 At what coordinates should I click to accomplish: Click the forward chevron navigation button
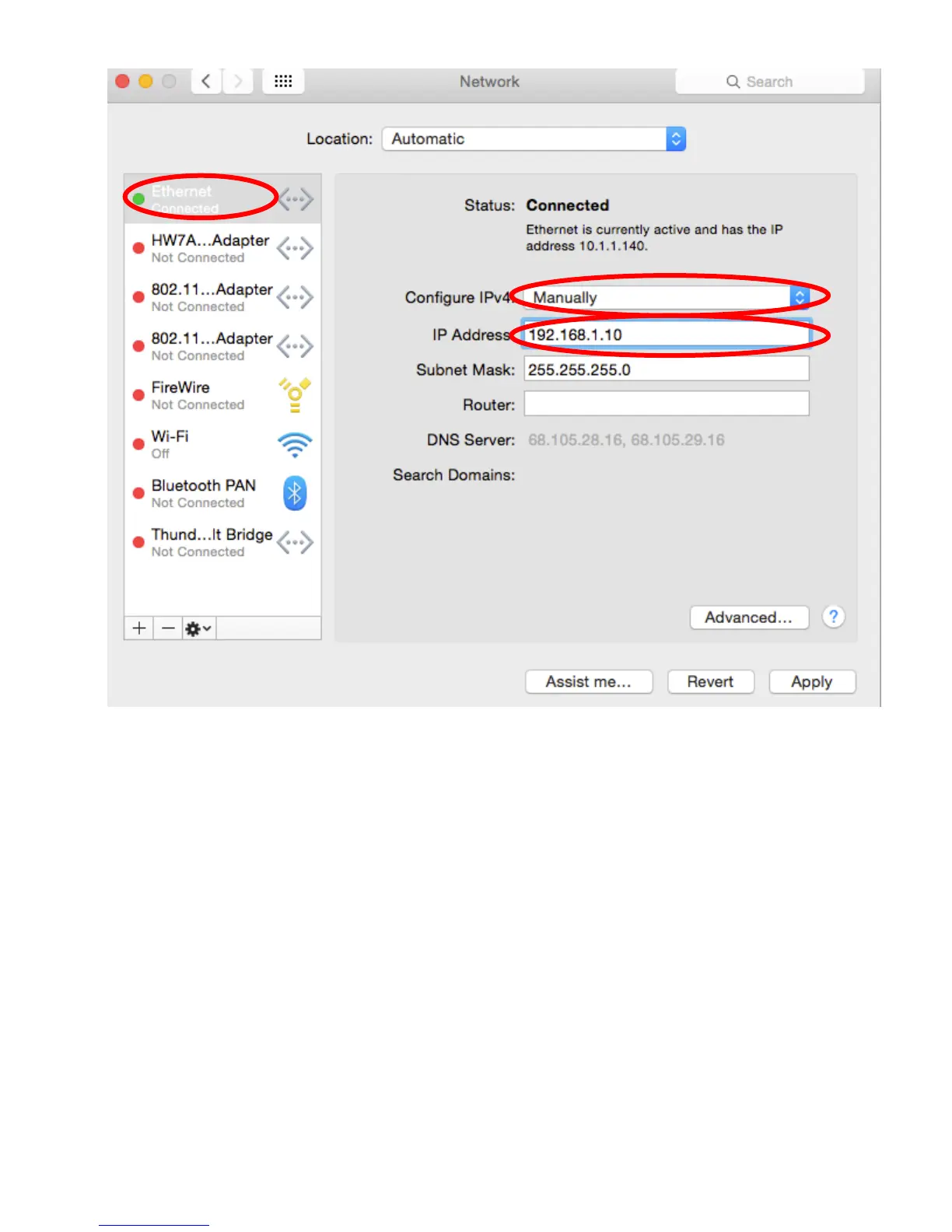(x=238, y=82)
